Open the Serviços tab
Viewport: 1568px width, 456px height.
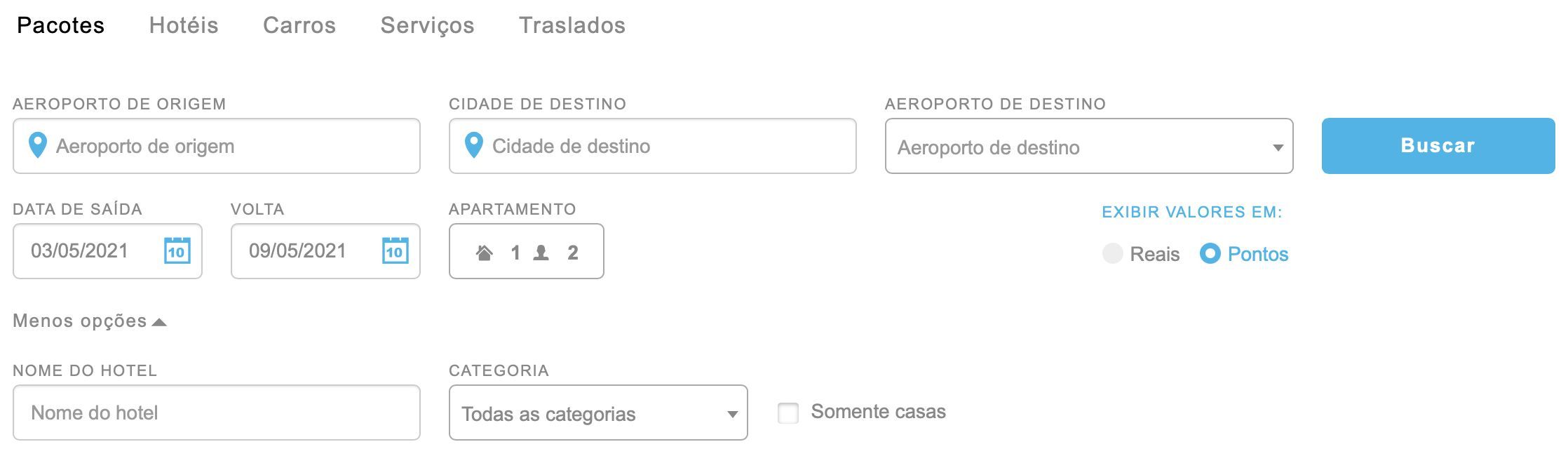pyautogui.click(x=427, y=25)
